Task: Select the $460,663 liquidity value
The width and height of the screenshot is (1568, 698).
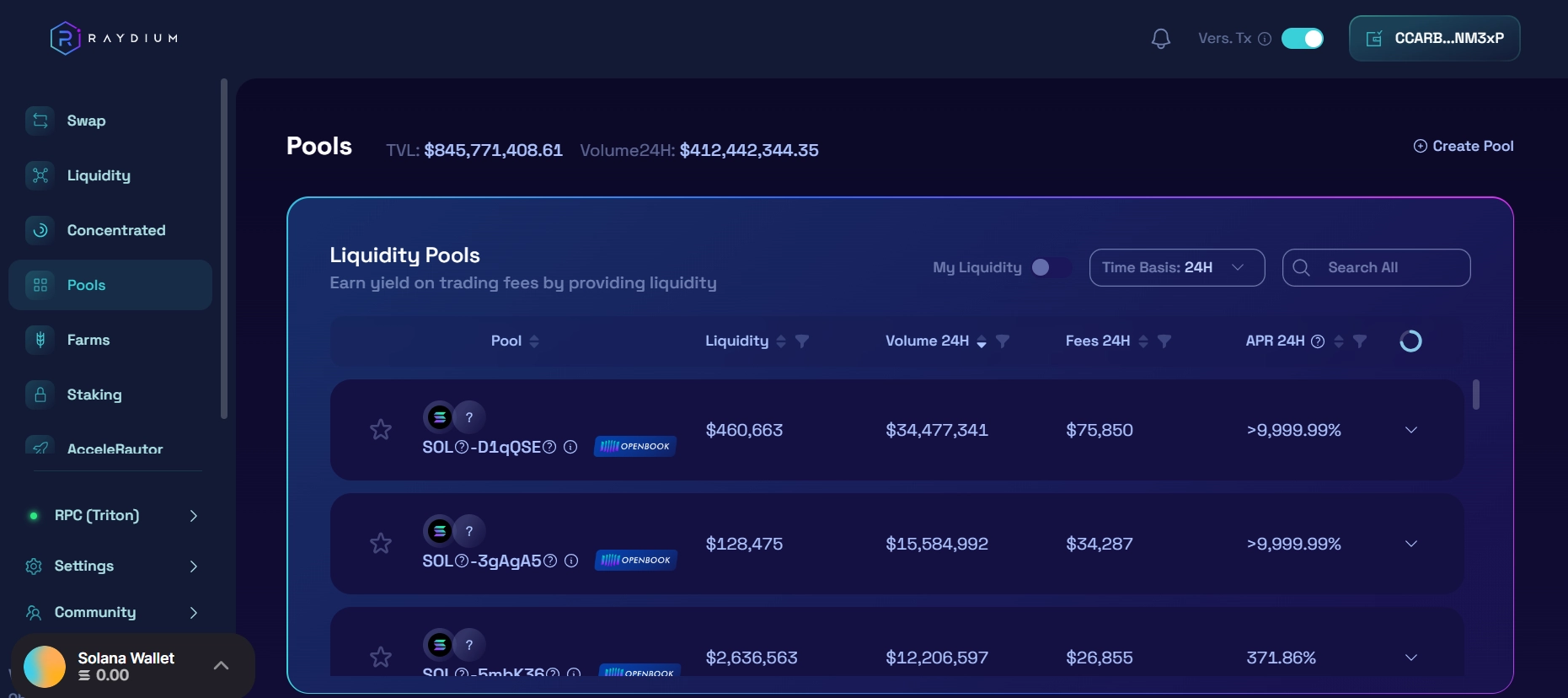Action: tap(744, 430)
